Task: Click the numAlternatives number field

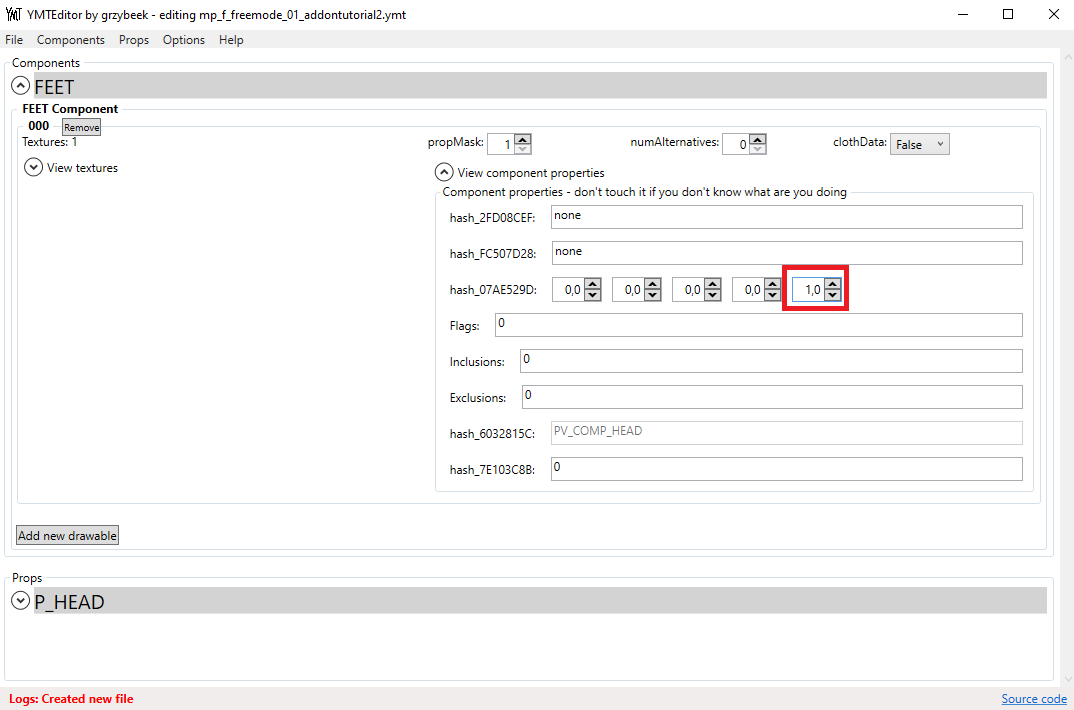Action: point(736,144)
